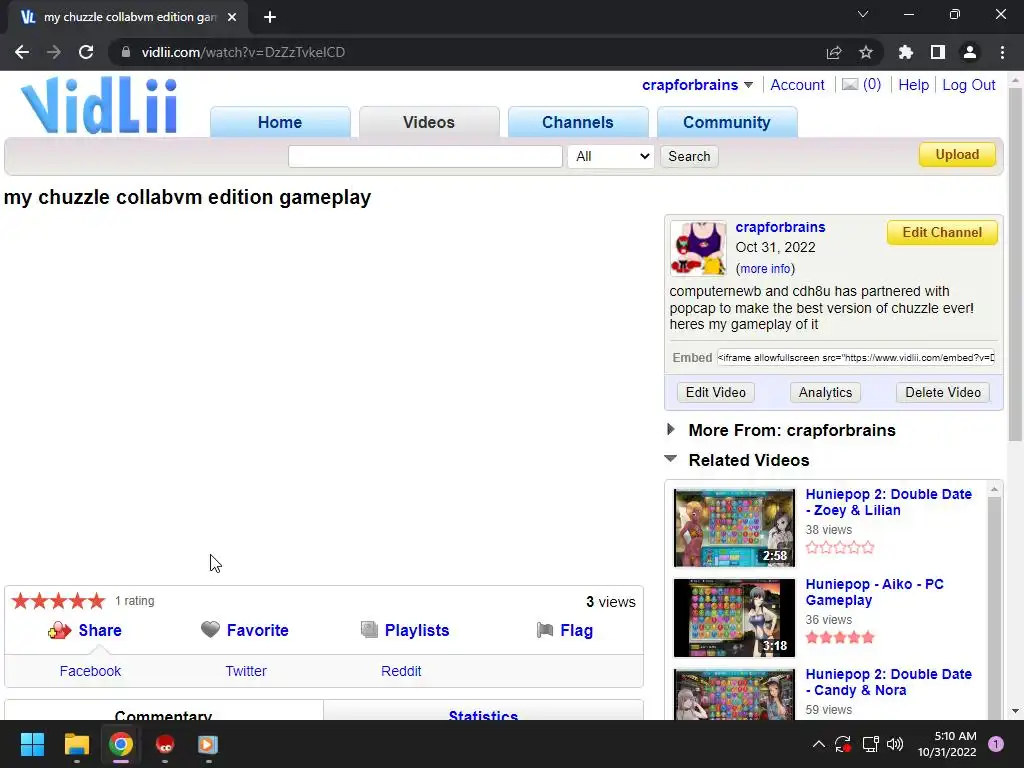
Task: Click the (more info) link
Action: point(765,268)
